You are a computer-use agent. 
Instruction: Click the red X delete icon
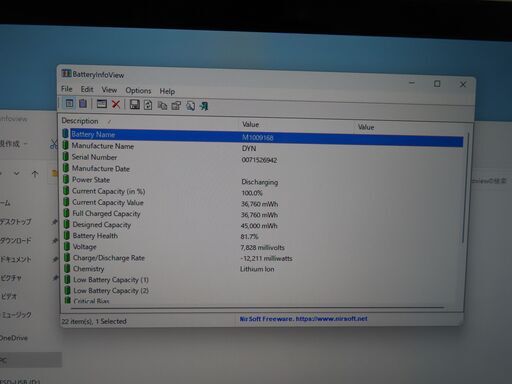[116, 104]
